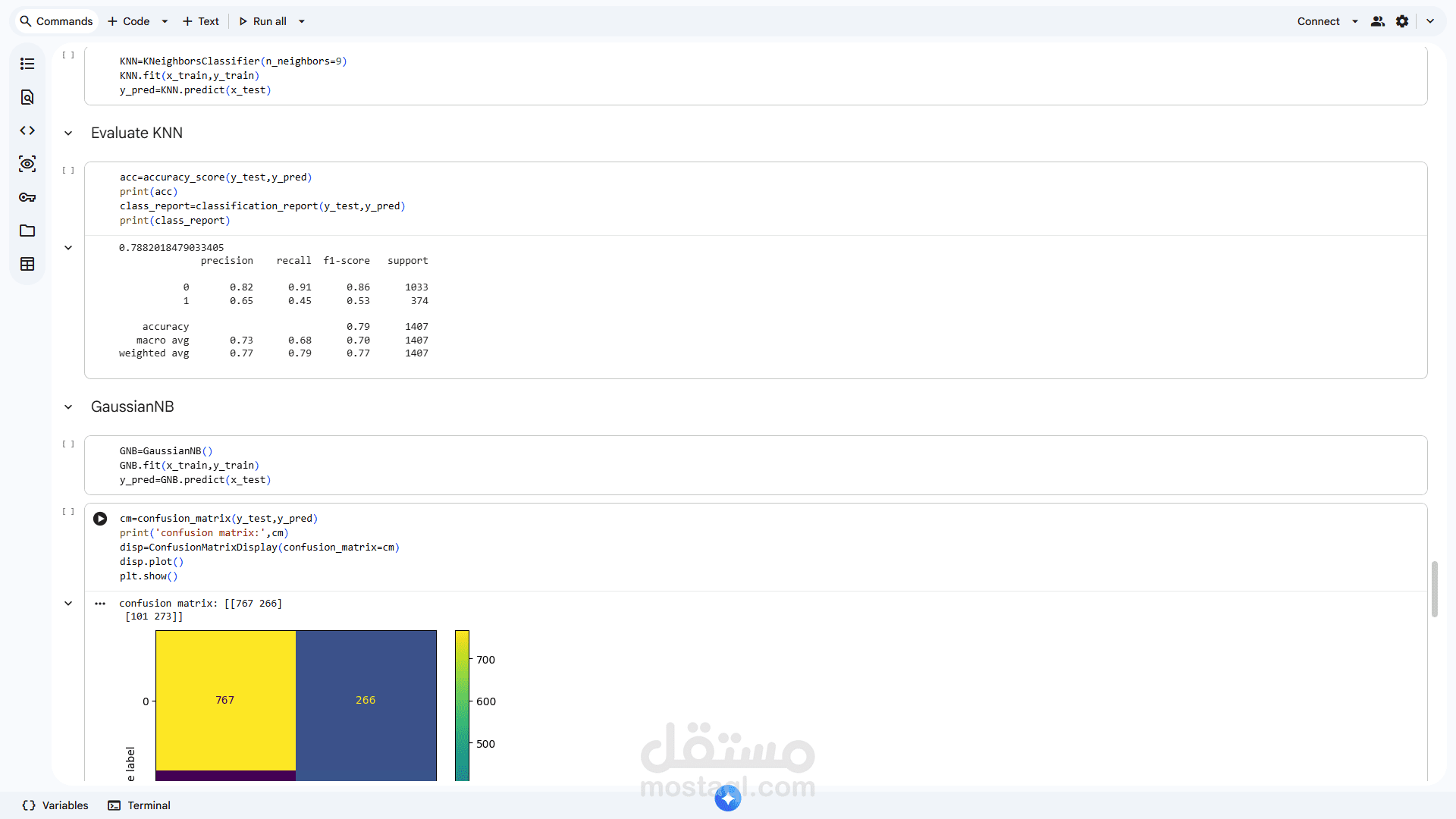Run the confusion_matrix code cell
1456x819 pixels.
point(100,519)
